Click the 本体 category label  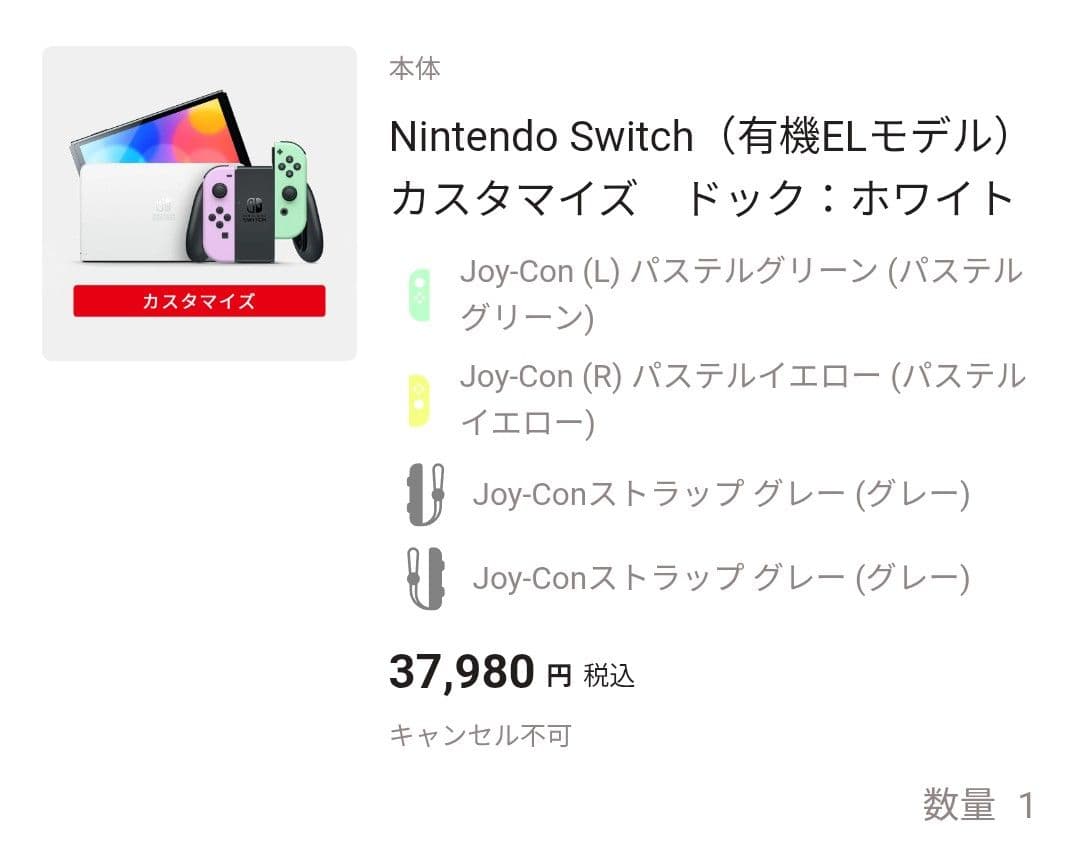pyautogui.click(x=415, y=69)
